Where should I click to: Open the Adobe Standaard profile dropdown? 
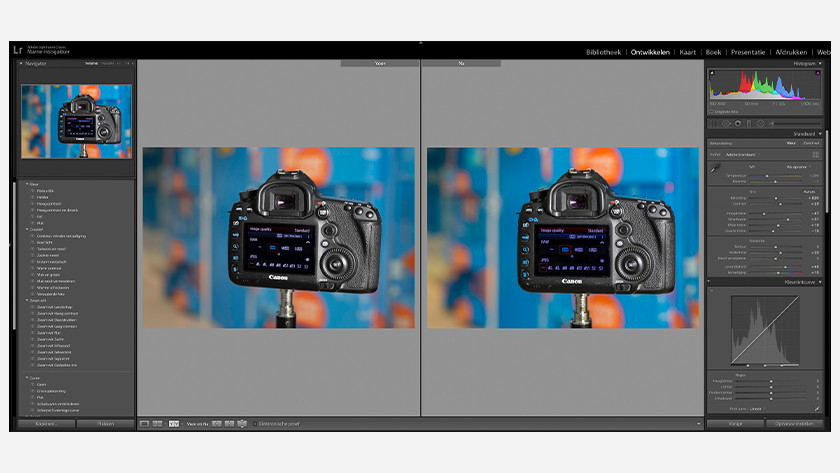pos(742,155)
